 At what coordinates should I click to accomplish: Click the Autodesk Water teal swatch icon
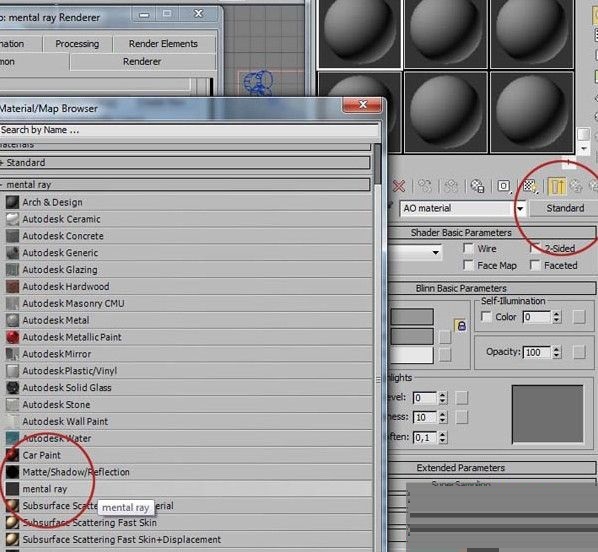tap(12, 438)
